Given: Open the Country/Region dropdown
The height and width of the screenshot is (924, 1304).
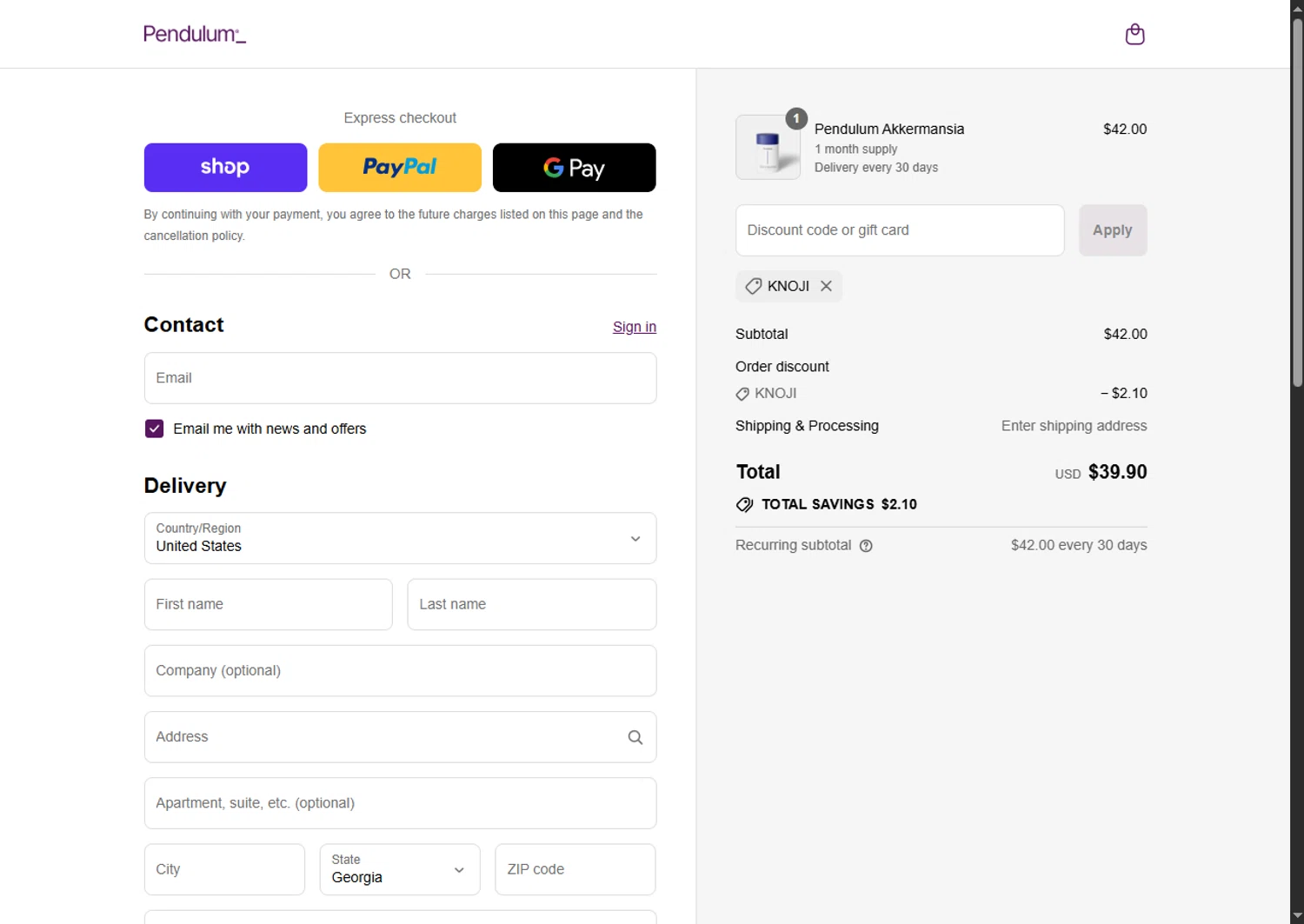Looking at the screenshot, I should pyautogui.click(x=400, y=538).
